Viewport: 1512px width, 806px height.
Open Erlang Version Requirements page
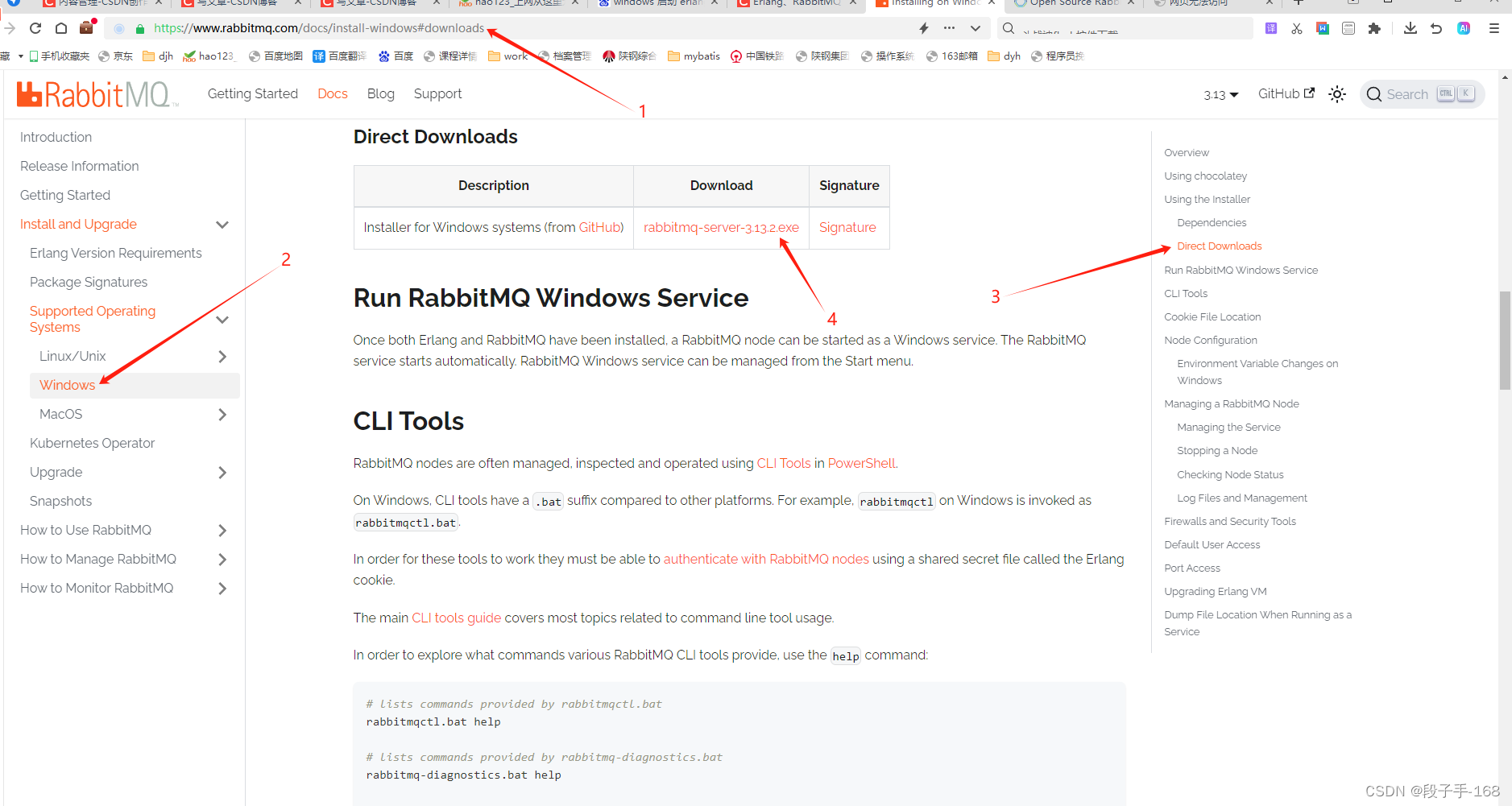[115, 253]
